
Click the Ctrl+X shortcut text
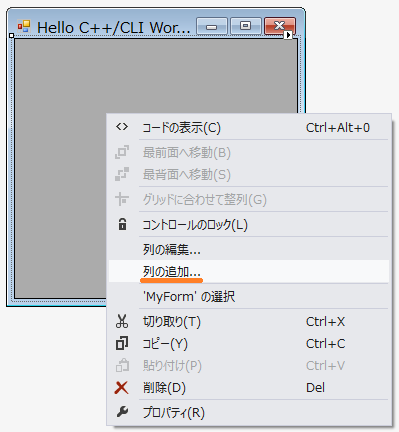pos(325,322)
